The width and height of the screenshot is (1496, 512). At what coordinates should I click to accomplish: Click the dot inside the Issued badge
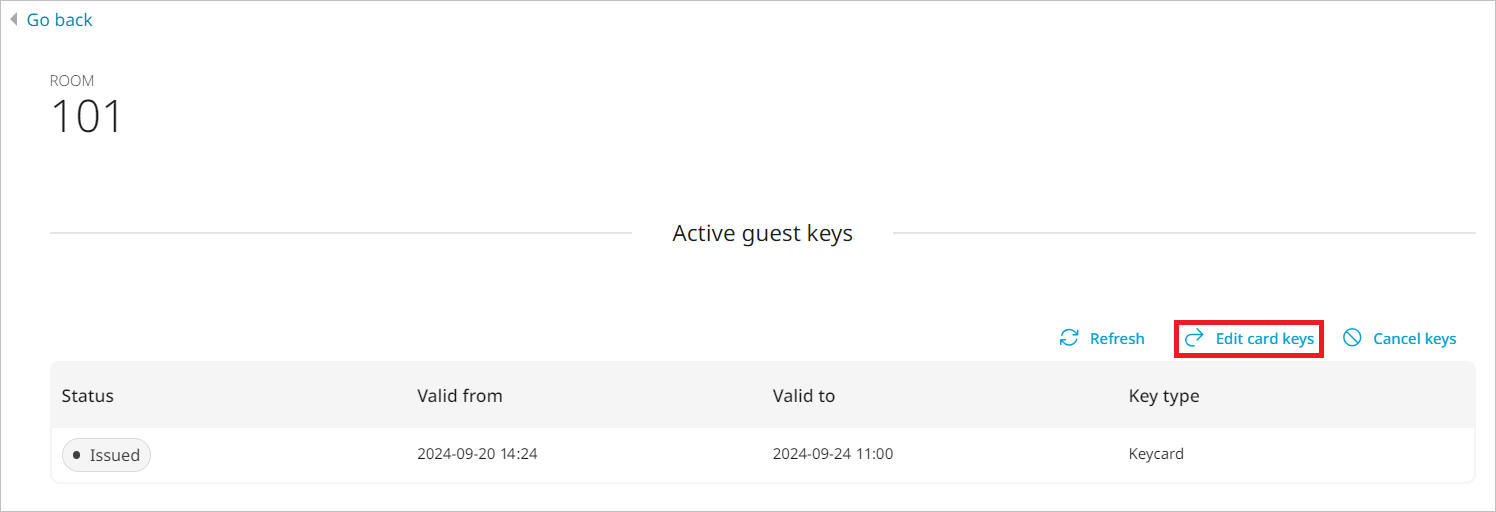pos(77,455)
